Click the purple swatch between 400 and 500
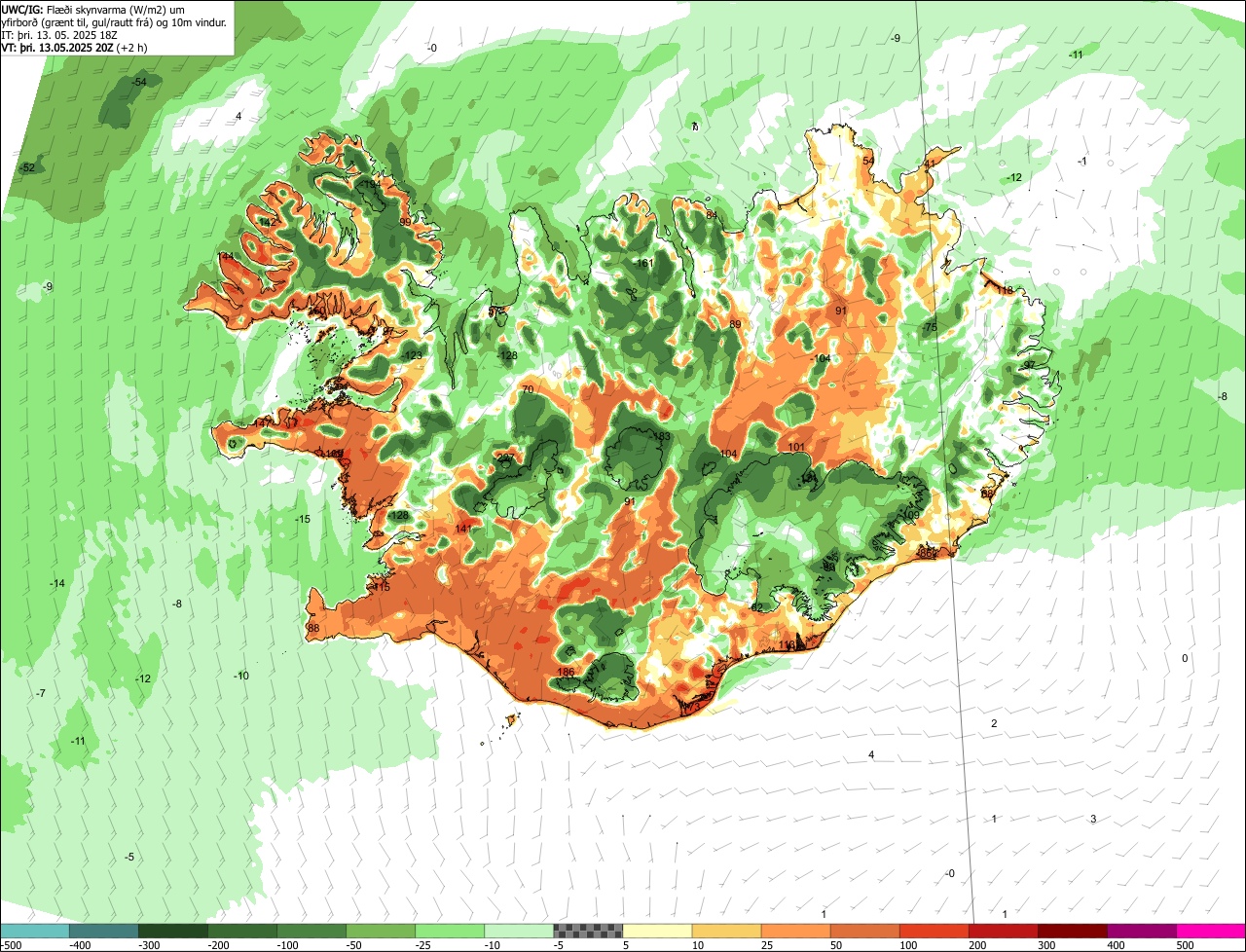This screenshot has height=952, width=1246. 1142,931
